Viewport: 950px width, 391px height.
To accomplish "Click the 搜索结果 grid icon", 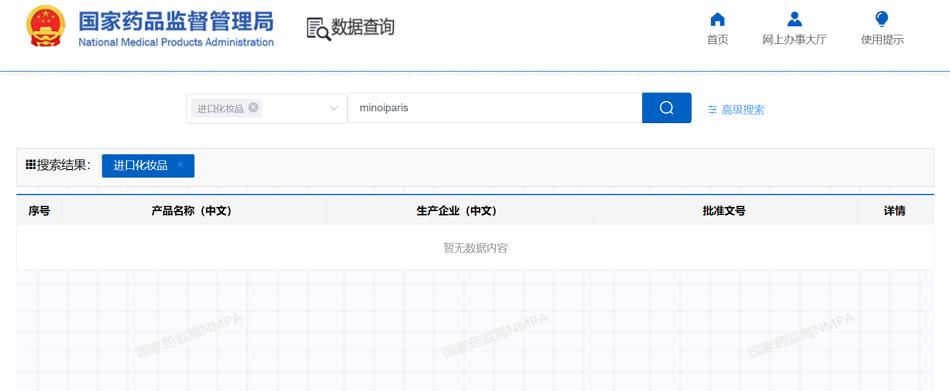I will 30,165.
